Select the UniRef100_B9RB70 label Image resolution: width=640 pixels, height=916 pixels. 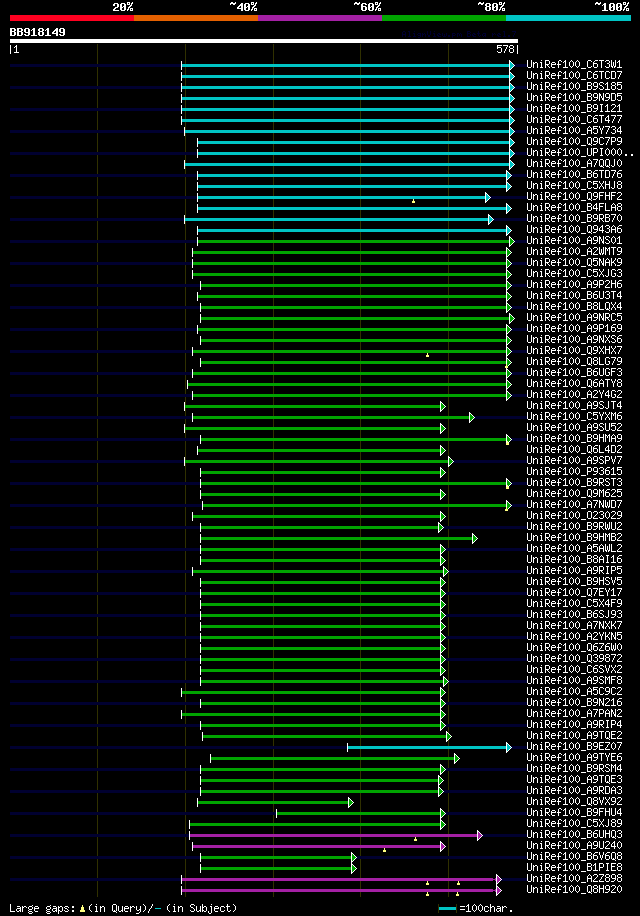click(x=574, y=218)
